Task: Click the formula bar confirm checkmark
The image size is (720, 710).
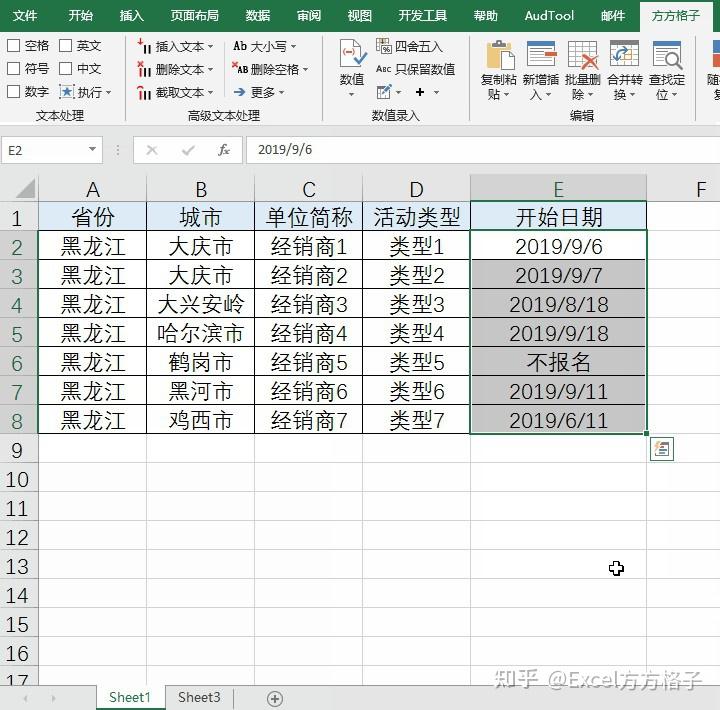Action: tap(188, 150)
